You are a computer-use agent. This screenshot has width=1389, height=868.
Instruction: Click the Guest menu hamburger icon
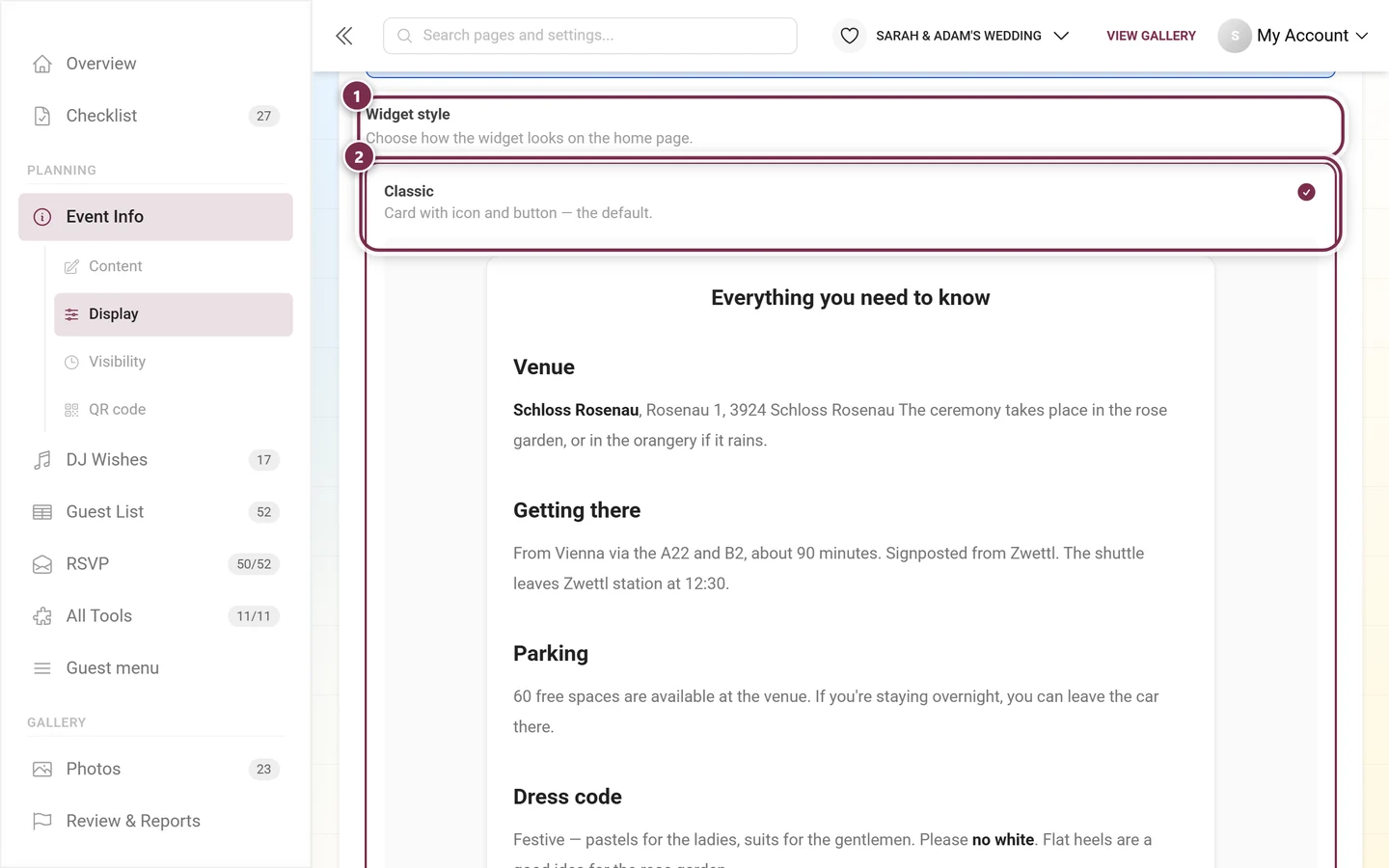click(42, 668)
